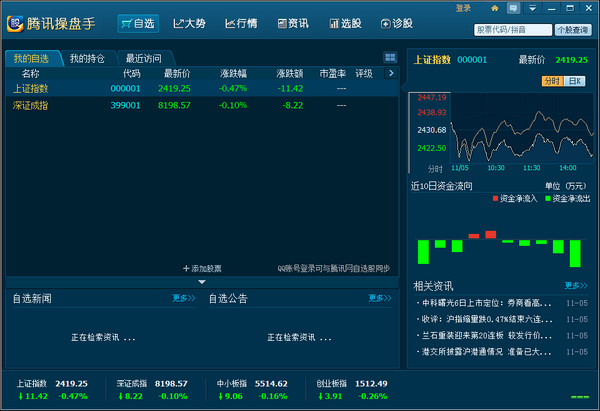The width and height of the screenshot is (600, 411).
Task: Open the 行情 quotes section
Action: [241, 24]
